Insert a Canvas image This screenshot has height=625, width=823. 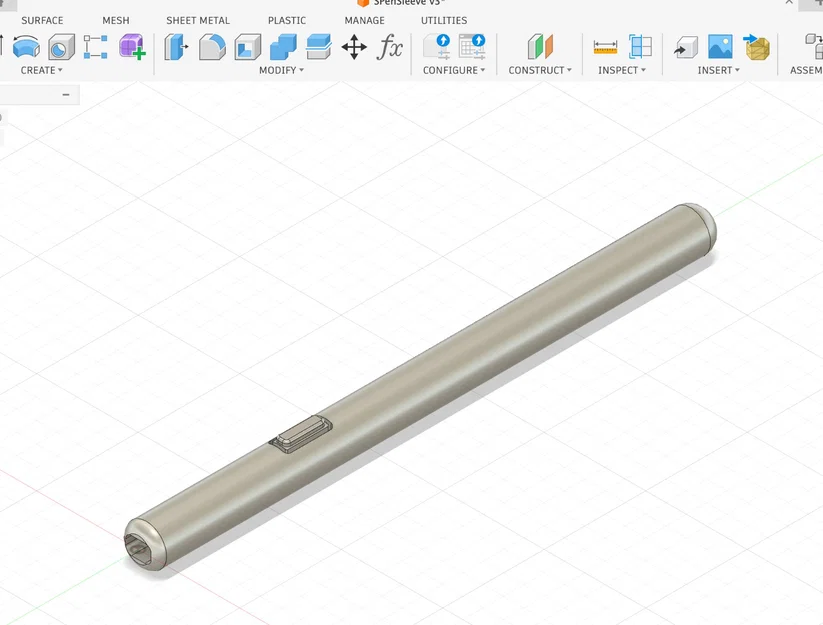tap(721, 46)
